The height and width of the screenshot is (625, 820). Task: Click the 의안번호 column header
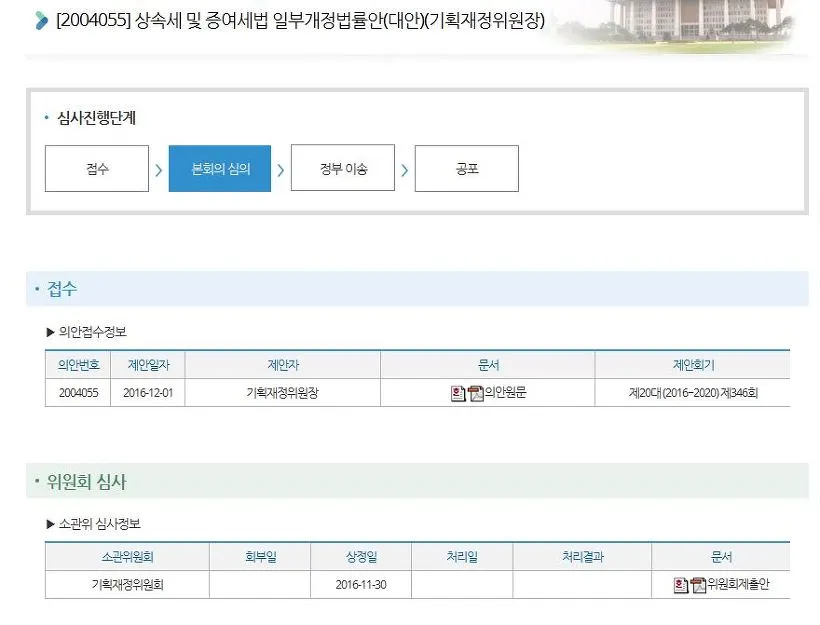[78, 365]
